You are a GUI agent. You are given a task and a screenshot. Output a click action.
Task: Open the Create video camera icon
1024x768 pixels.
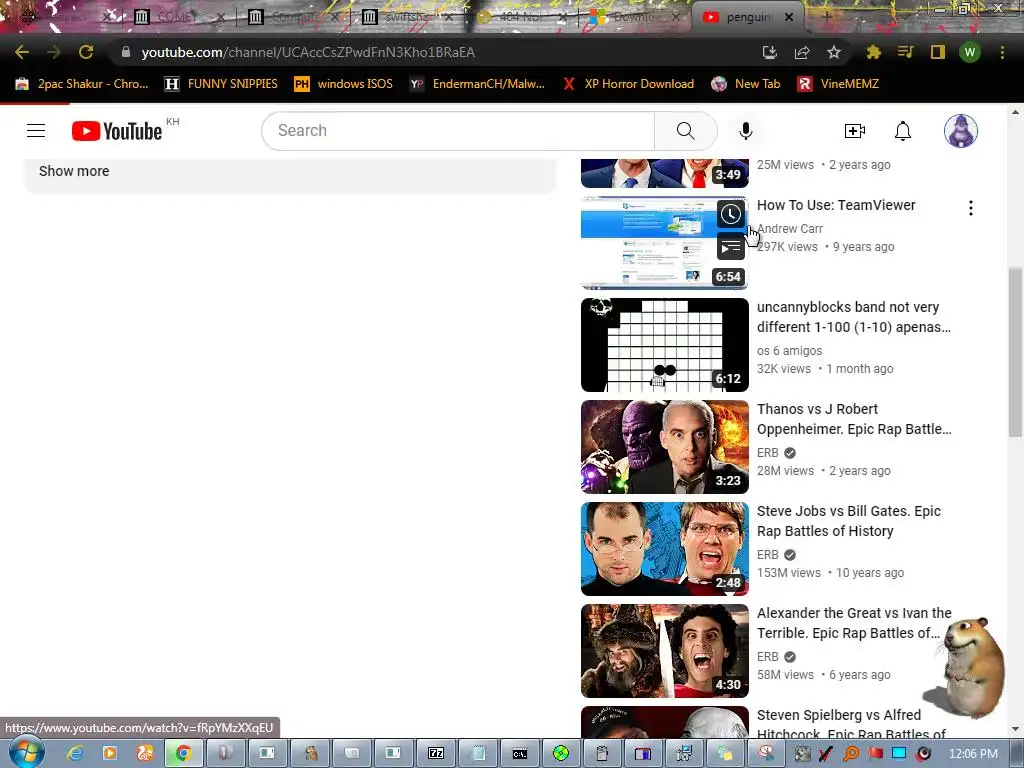pos(854,131)
